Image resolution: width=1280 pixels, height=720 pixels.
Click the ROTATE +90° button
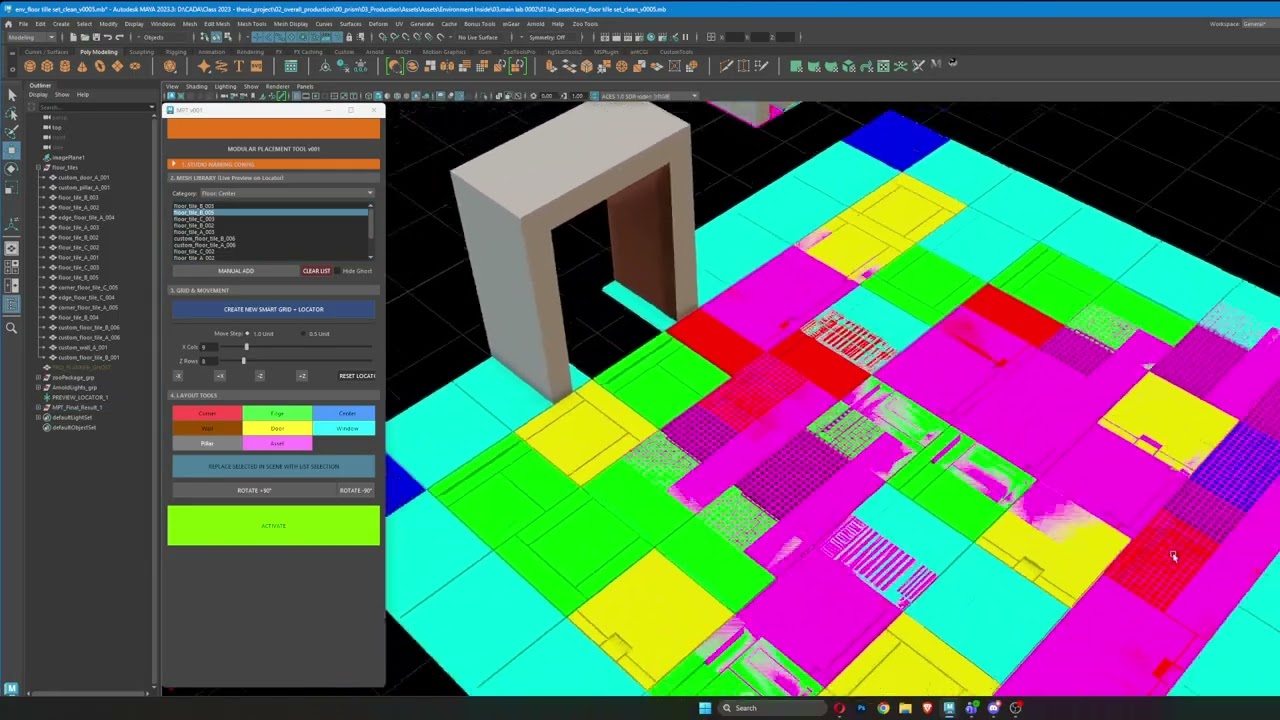tap(254, 490)
